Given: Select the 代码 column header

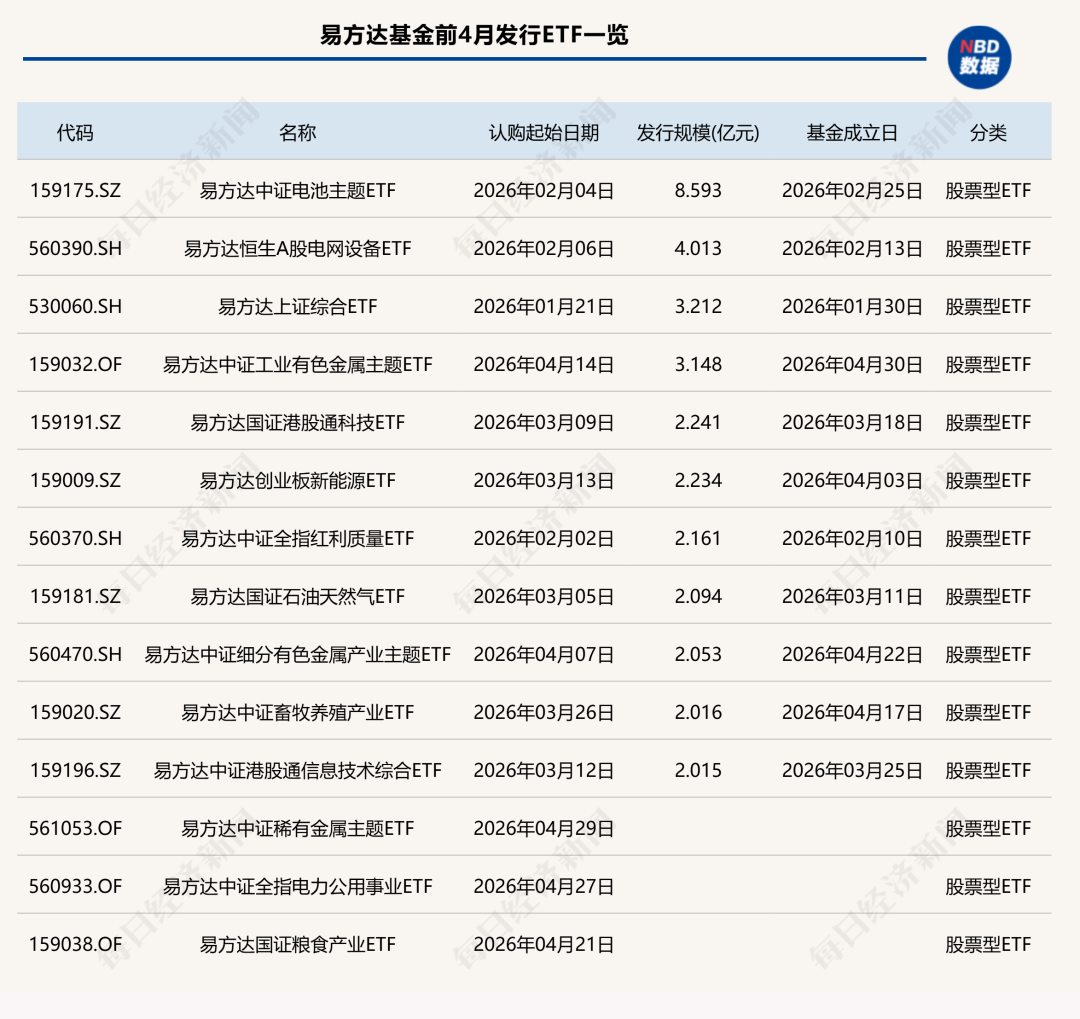Looking at the screenshot, I should (x=75, y=132).
